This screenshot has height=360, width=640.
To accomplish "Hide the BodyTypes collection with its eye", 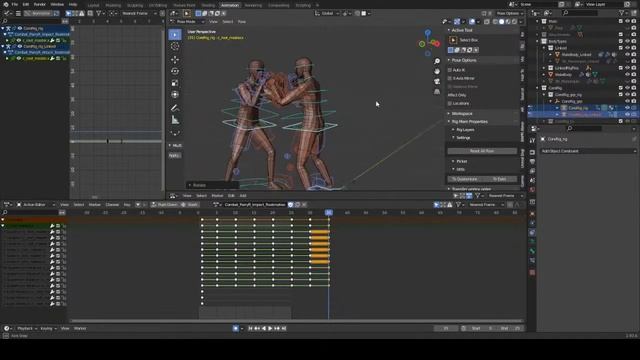I will (x=627, y=41).
